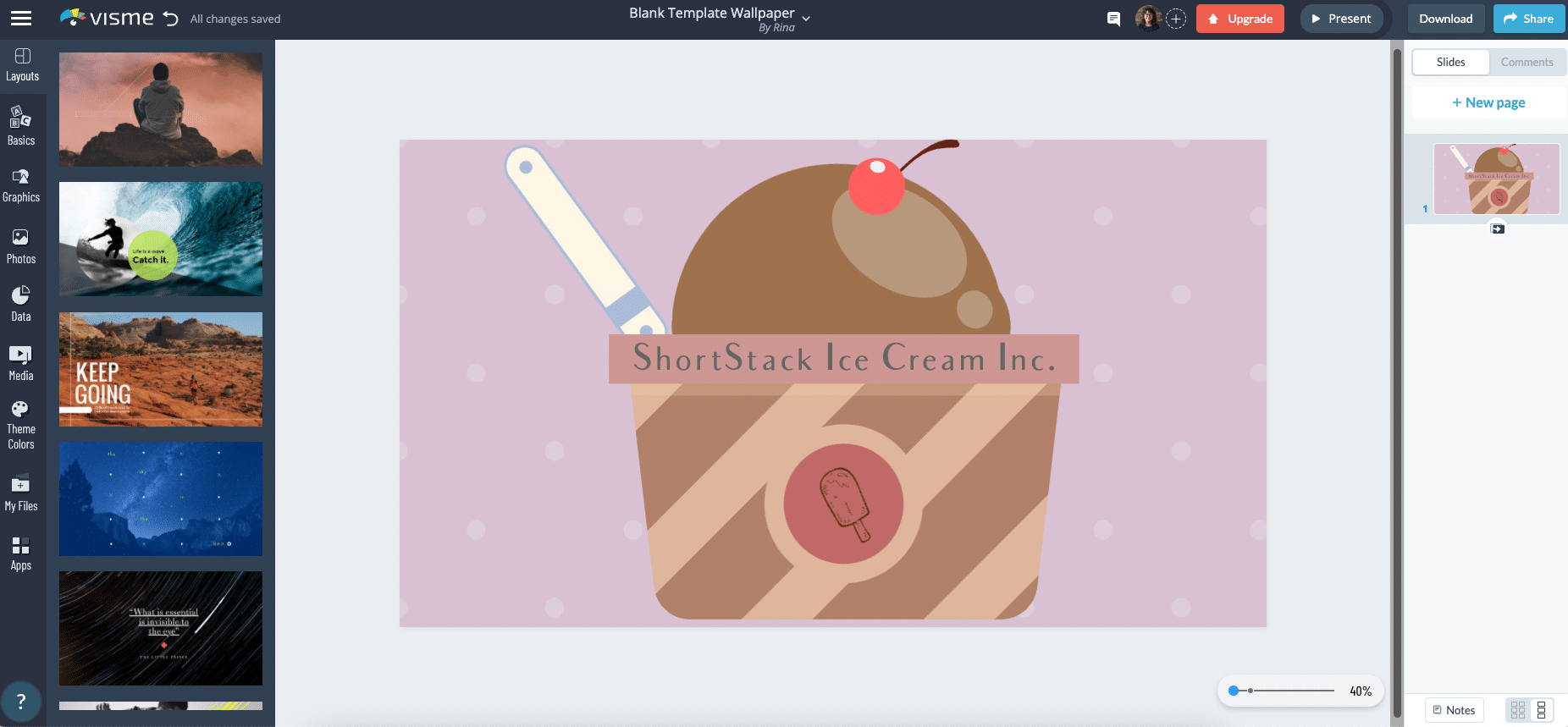Open the help question mark button
The width and height of the screenshot is (1568, 727).
point(21,701)
